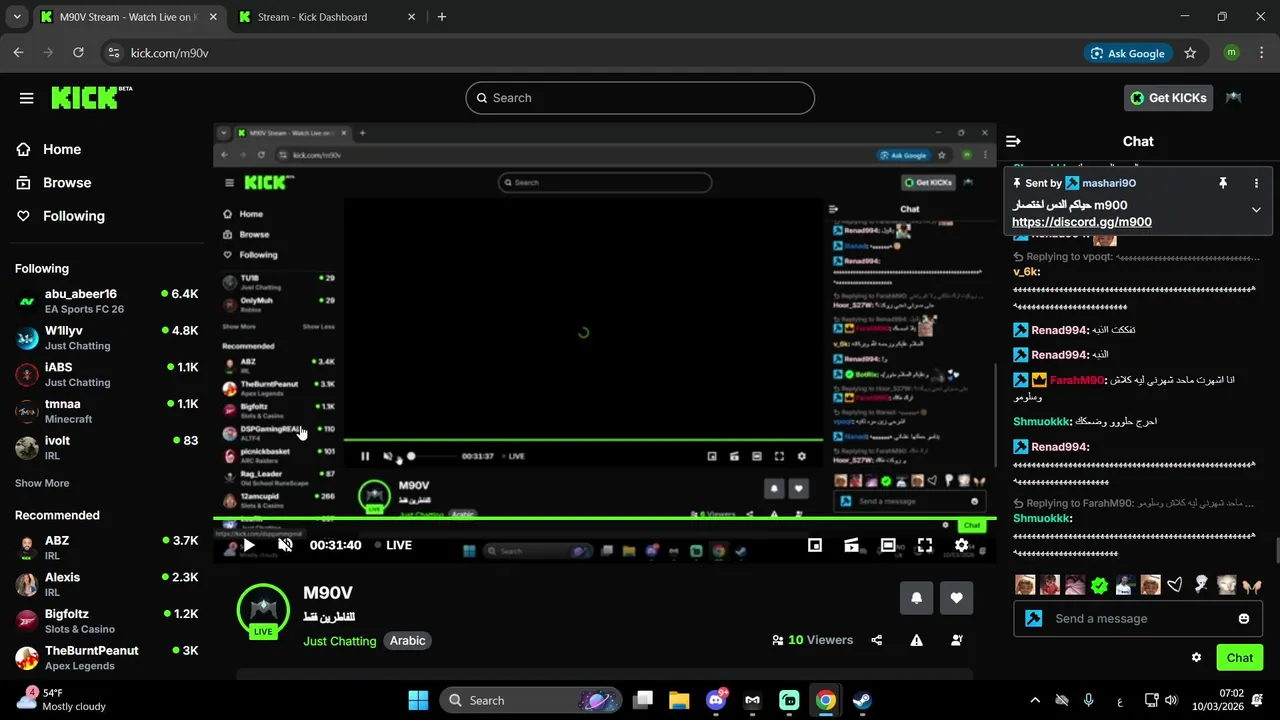Viewport: 1280px width, 720px height.
Task: Open Chrome profile 'm' avatar
Action: coord(1231,53)
